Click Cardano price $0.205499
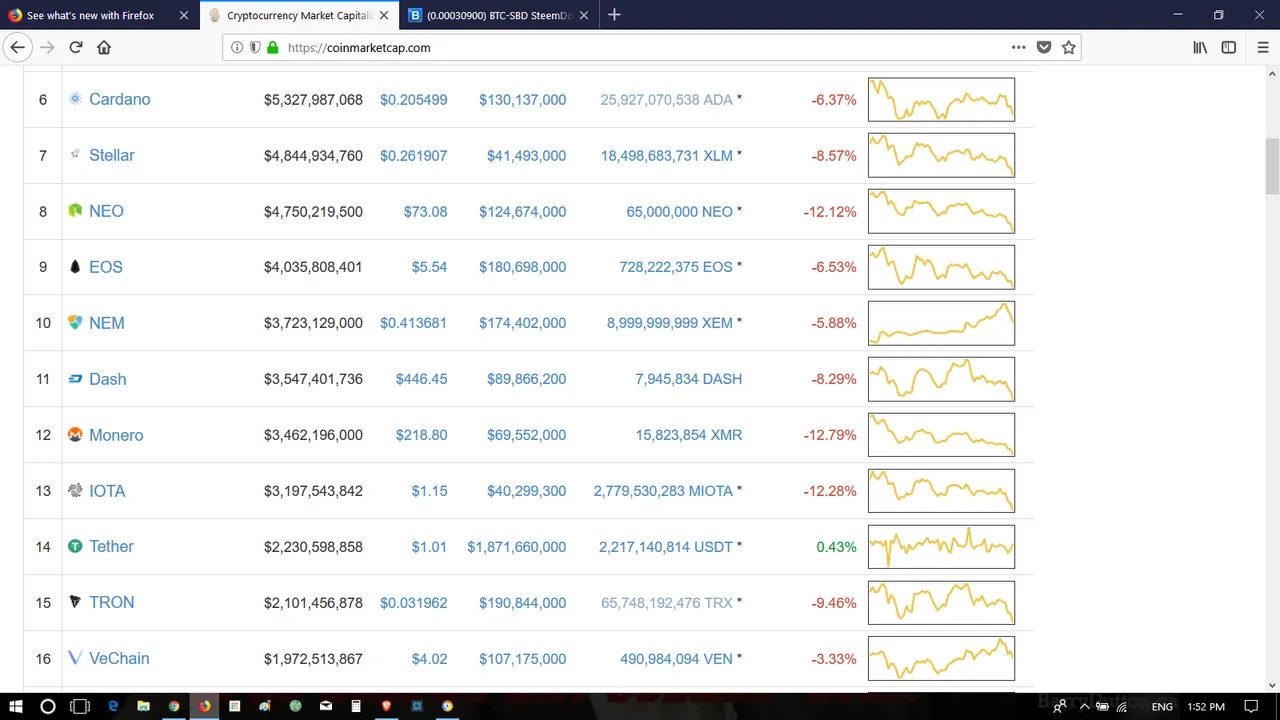1280x720 pixels. [413, 100]
